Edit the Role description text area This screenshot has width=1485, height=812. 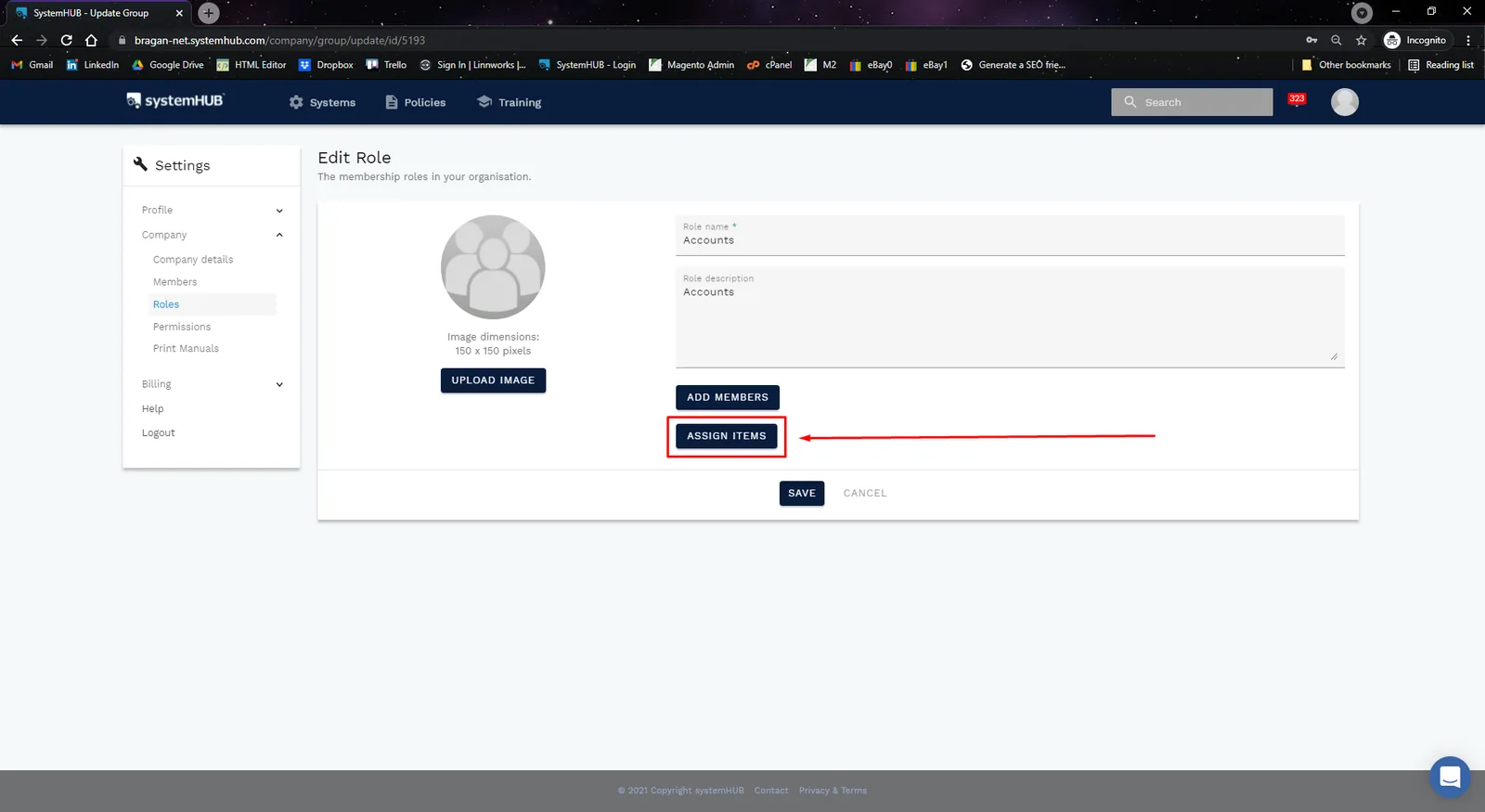tap(1010, 317)
